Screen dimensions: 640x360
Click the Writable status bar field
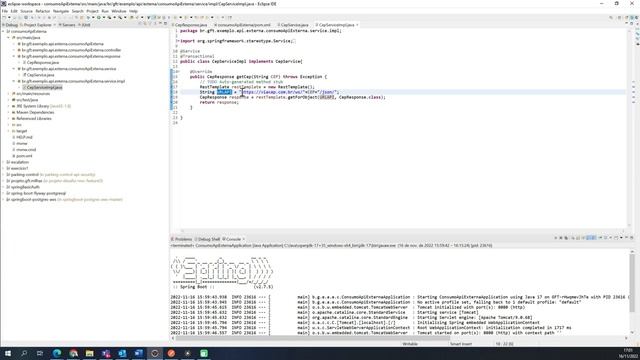coord(410,344)
